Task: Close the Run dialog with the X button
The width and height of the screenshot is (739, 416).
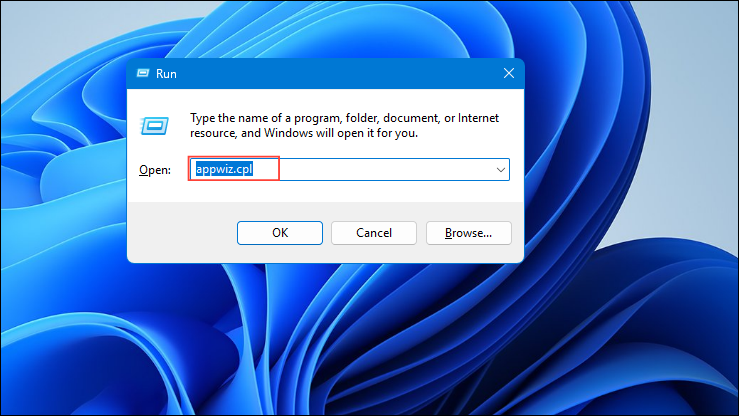Action: click(x=509, y=73)
